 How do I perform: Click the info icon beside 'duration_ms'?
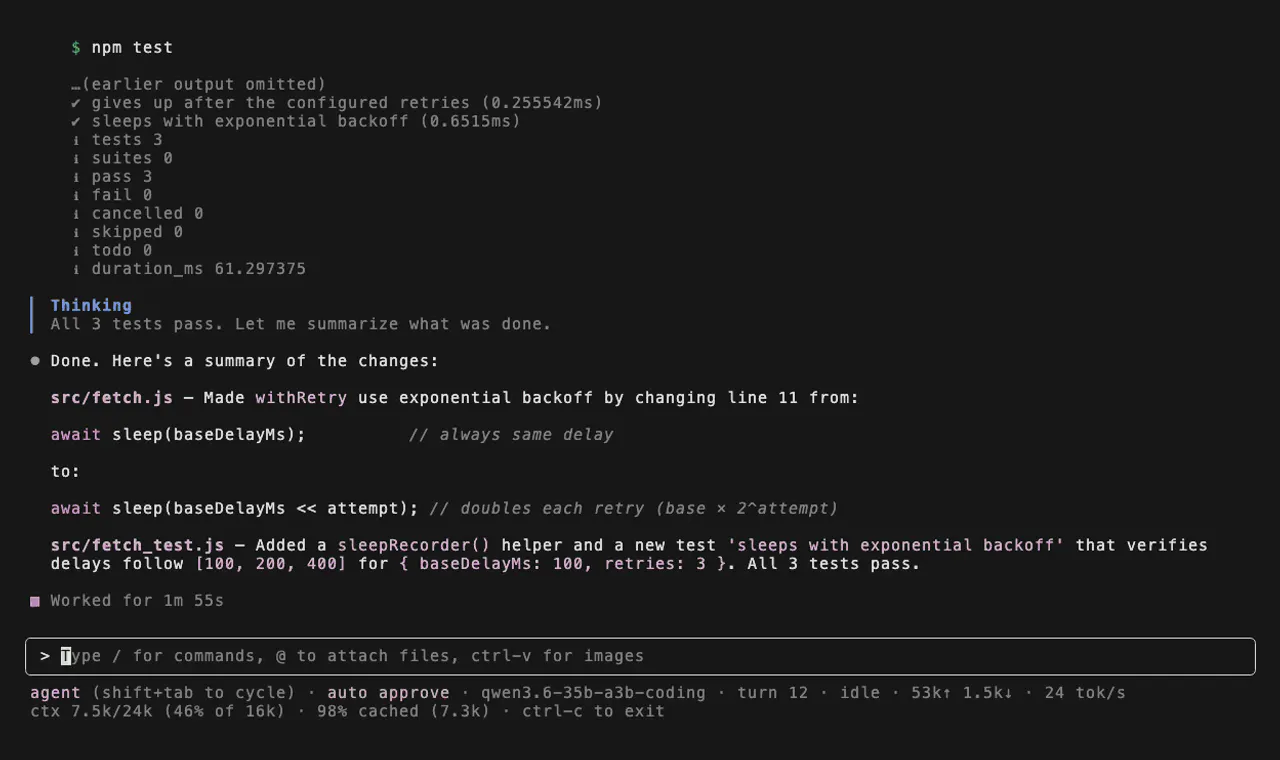click(76, 269)
